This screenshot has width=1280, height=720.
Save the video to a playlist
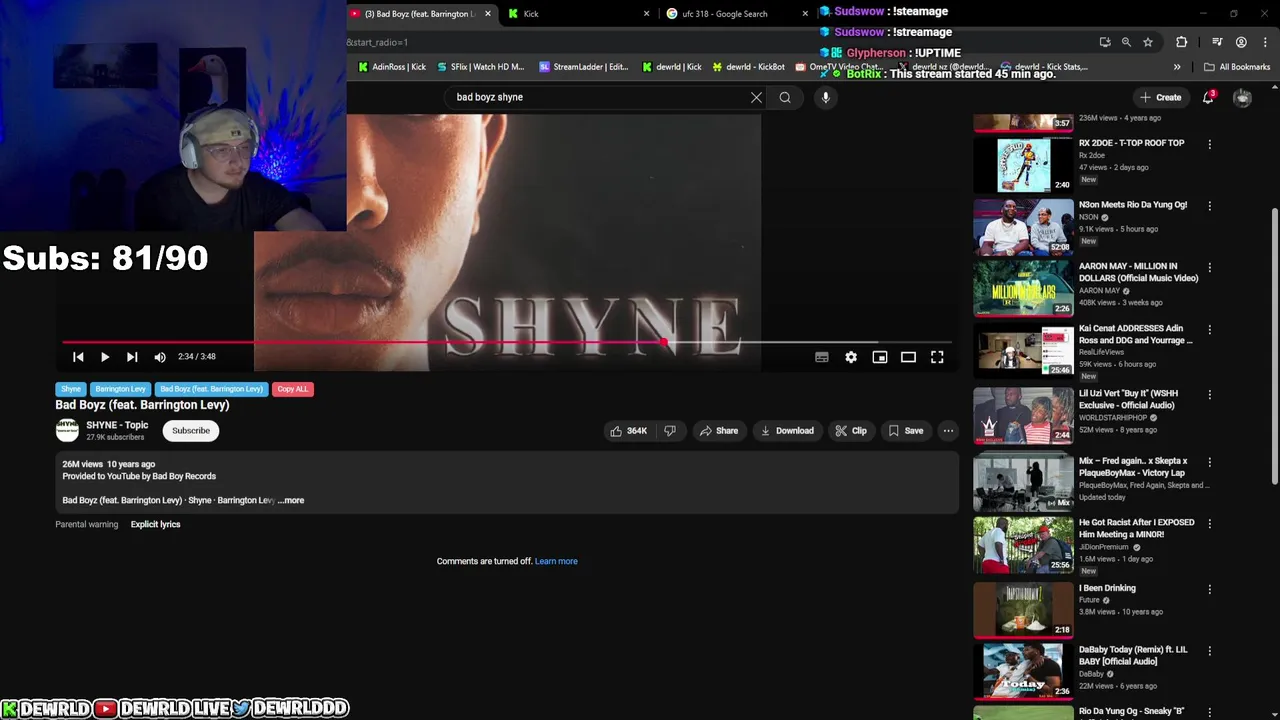(906, 431)
